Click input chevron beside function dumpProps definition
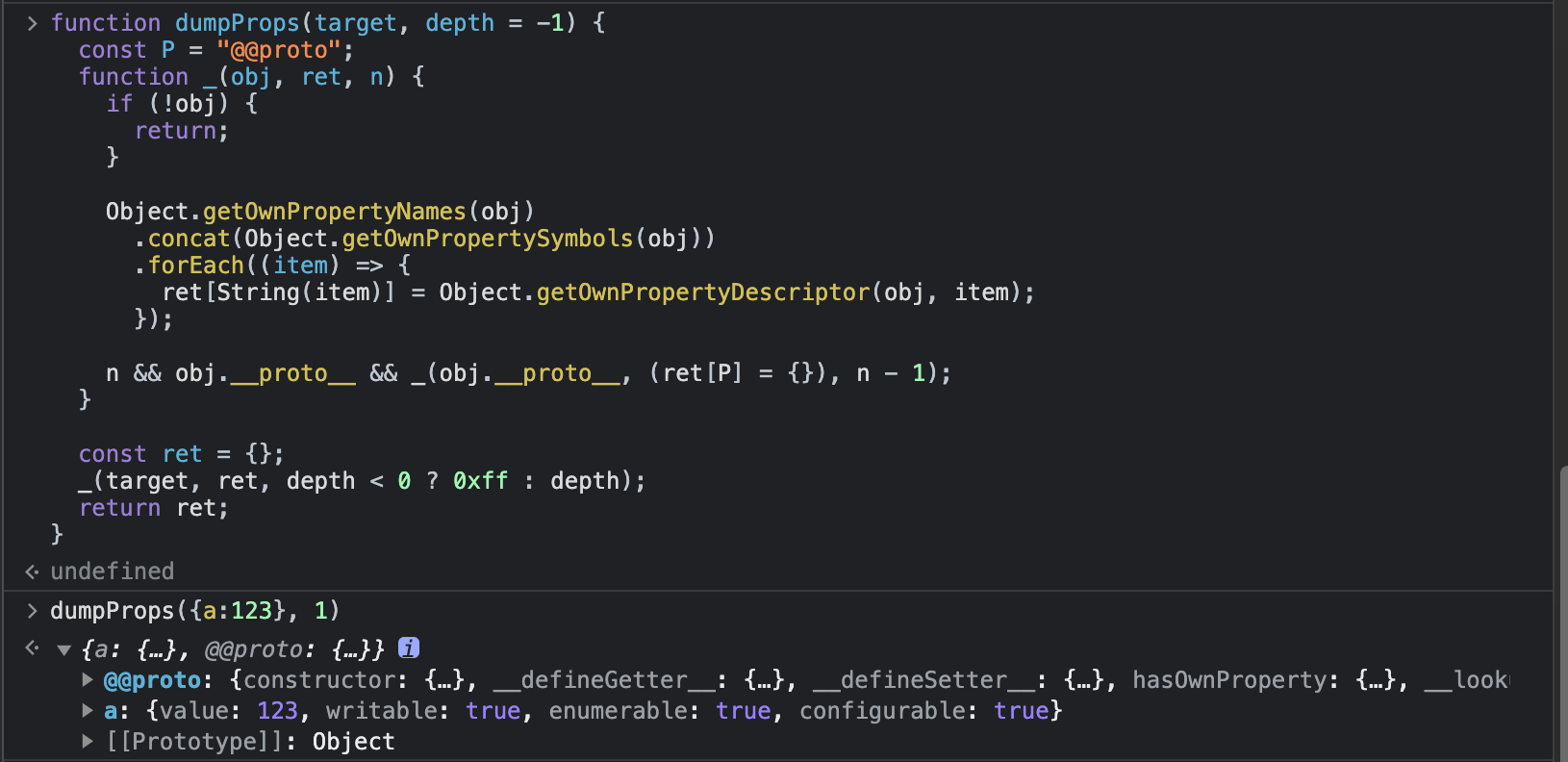 (33, 23)
